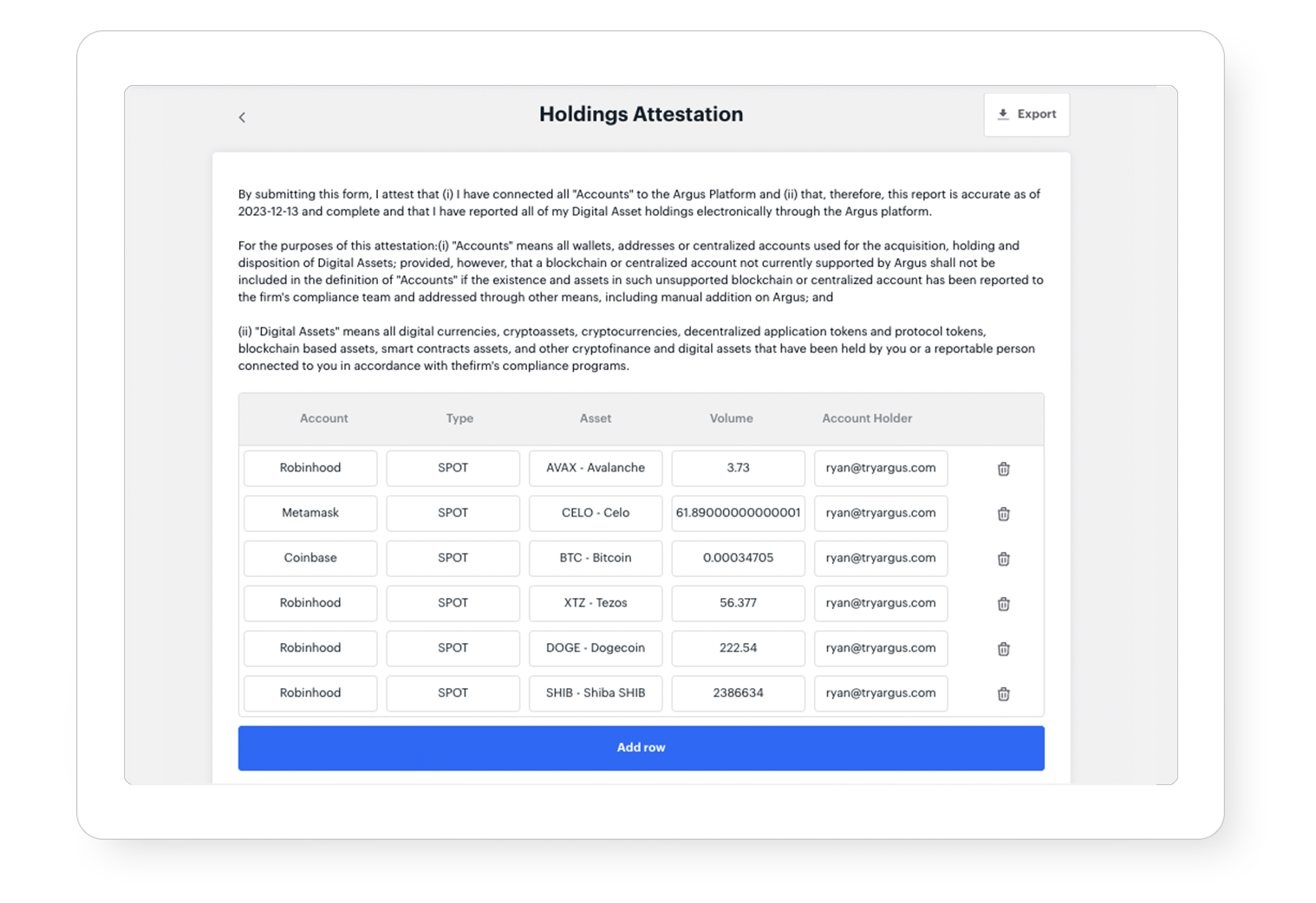
Task: Click the Account Holder column header
Action: click(x=867, y=419)
